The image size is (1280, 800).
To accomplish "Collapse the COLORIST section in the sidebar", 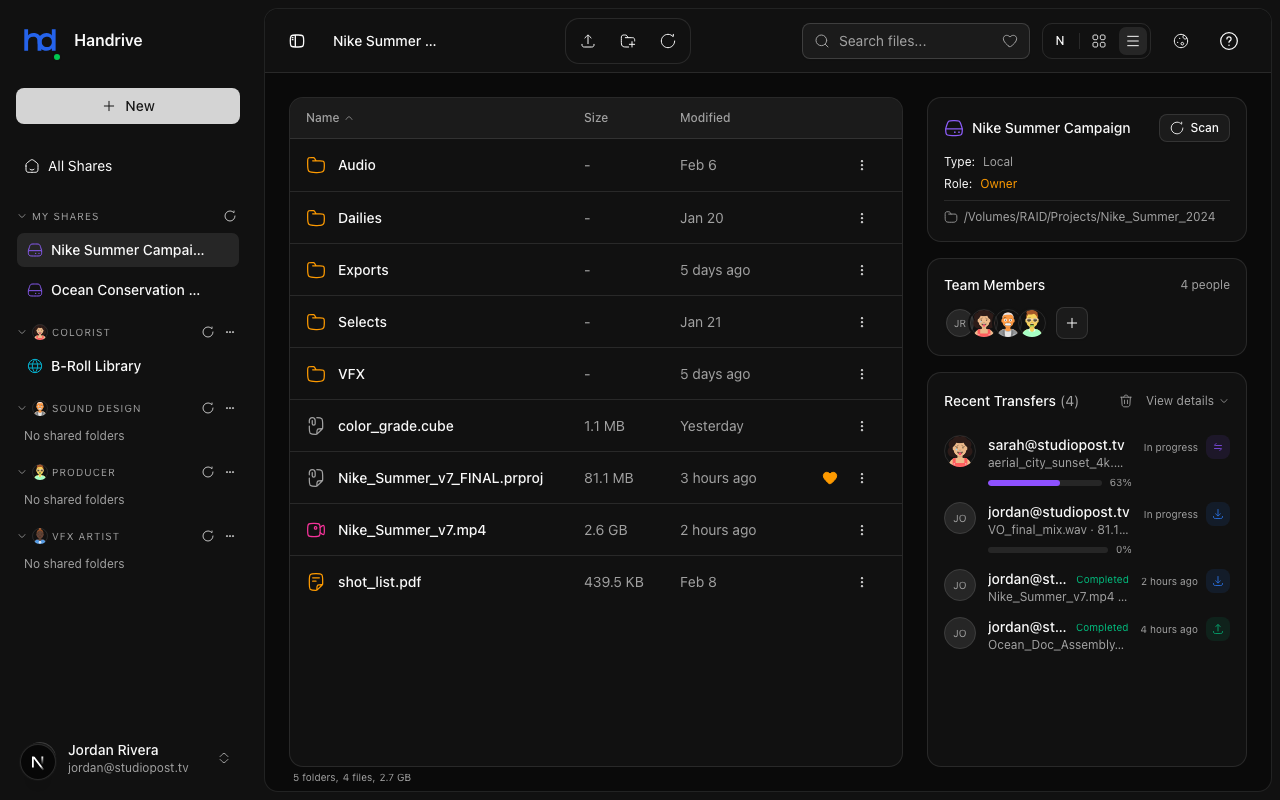I will (22, 332).
